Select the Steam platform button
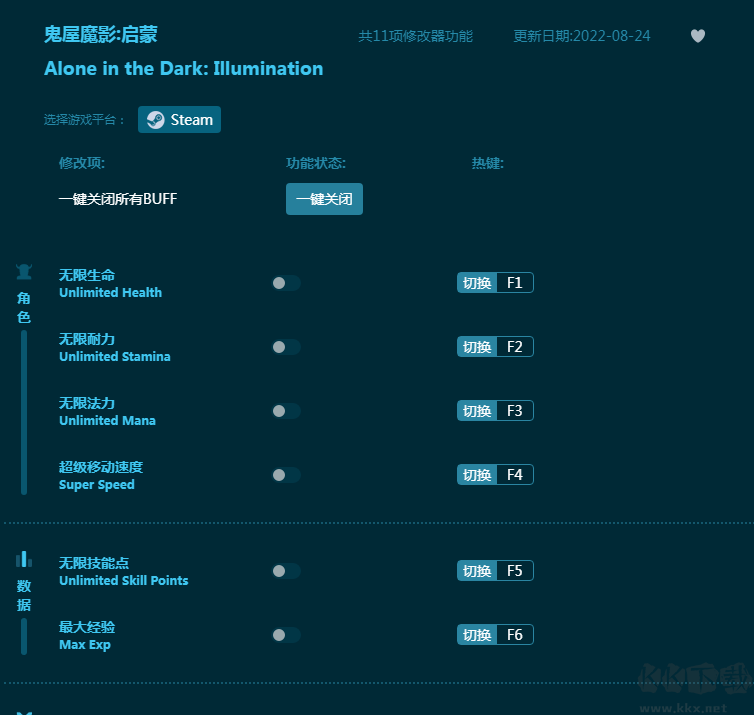Image resolution: width=754 pixels, height=715 pixels. point(180,120)
